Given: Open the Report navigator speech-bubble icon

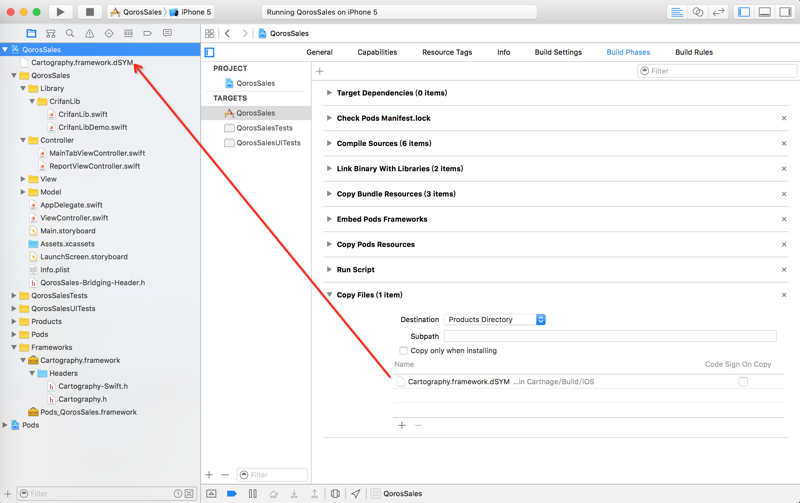Looking at the screenshot, I should point(167,33).
